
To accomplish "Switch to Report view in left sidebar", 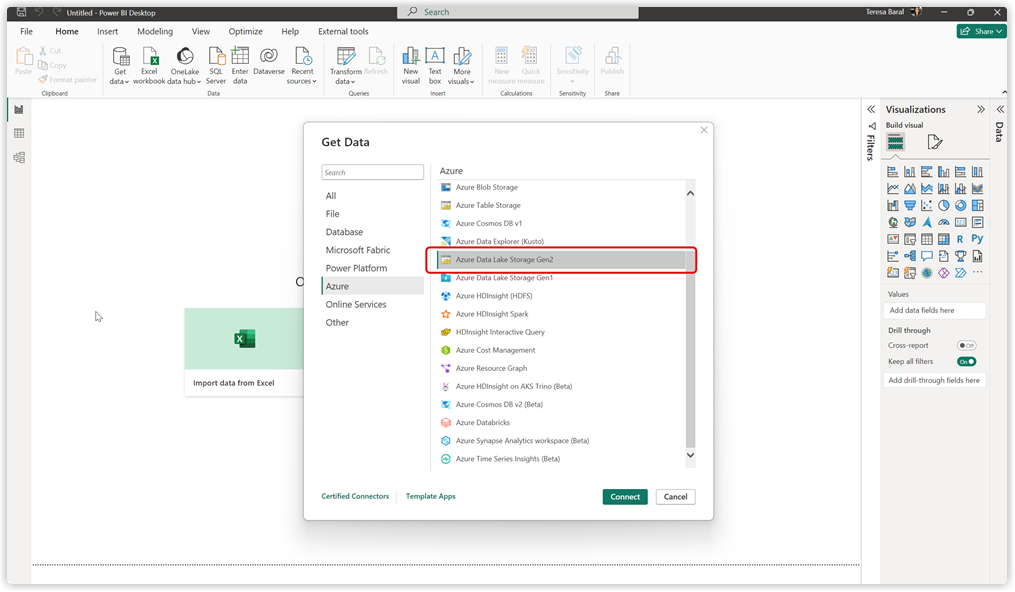I will point(19,109).
